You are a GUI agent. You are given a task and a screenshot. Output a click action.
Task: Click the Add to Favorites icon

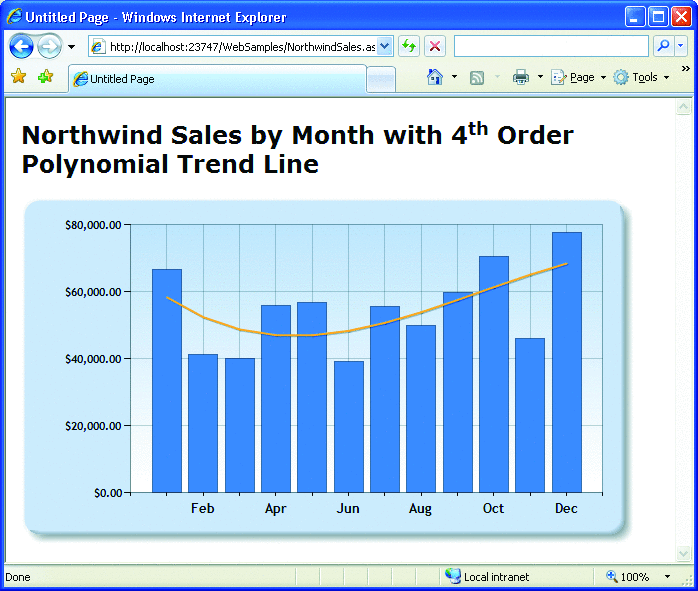pos(45,77)
